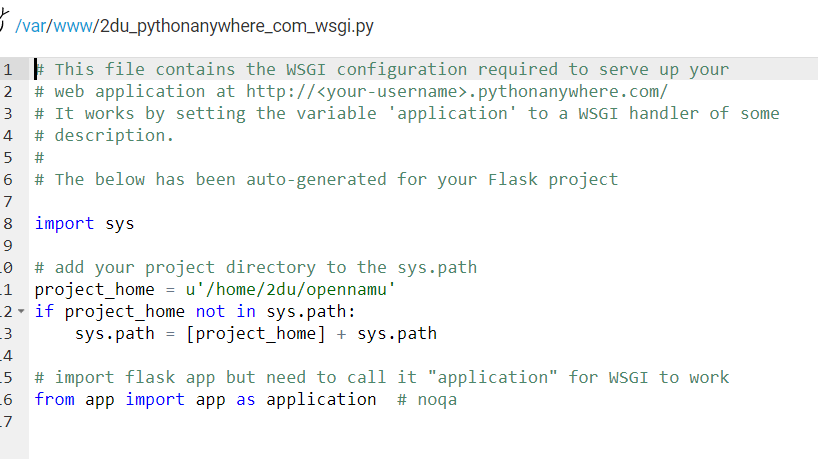Image resolution: width=818 pixels, height=459 pixels.
Task: Click the 'not in' keyword on the if line
Action: (225, 312)
